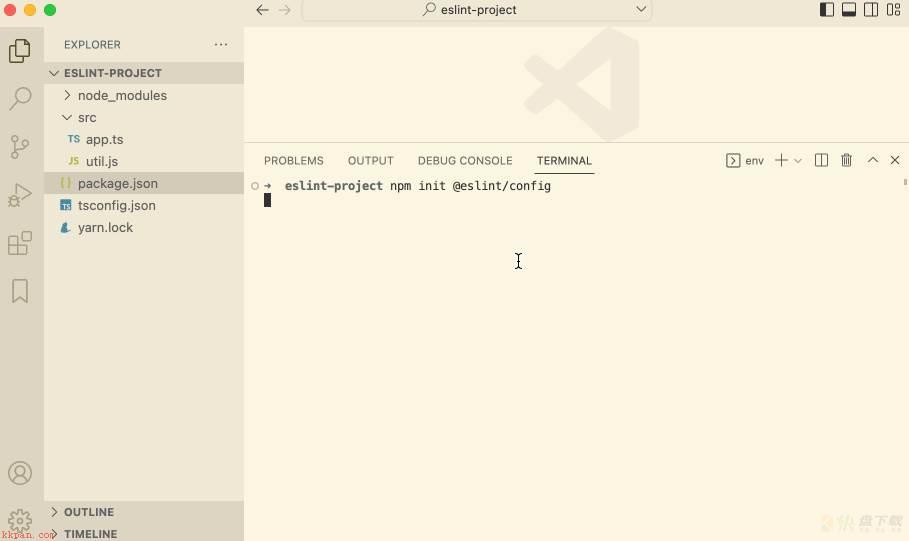909x541 pixels.
Task: Switch to the PROBLEMS tab
Action: click(x=293, y=161)
